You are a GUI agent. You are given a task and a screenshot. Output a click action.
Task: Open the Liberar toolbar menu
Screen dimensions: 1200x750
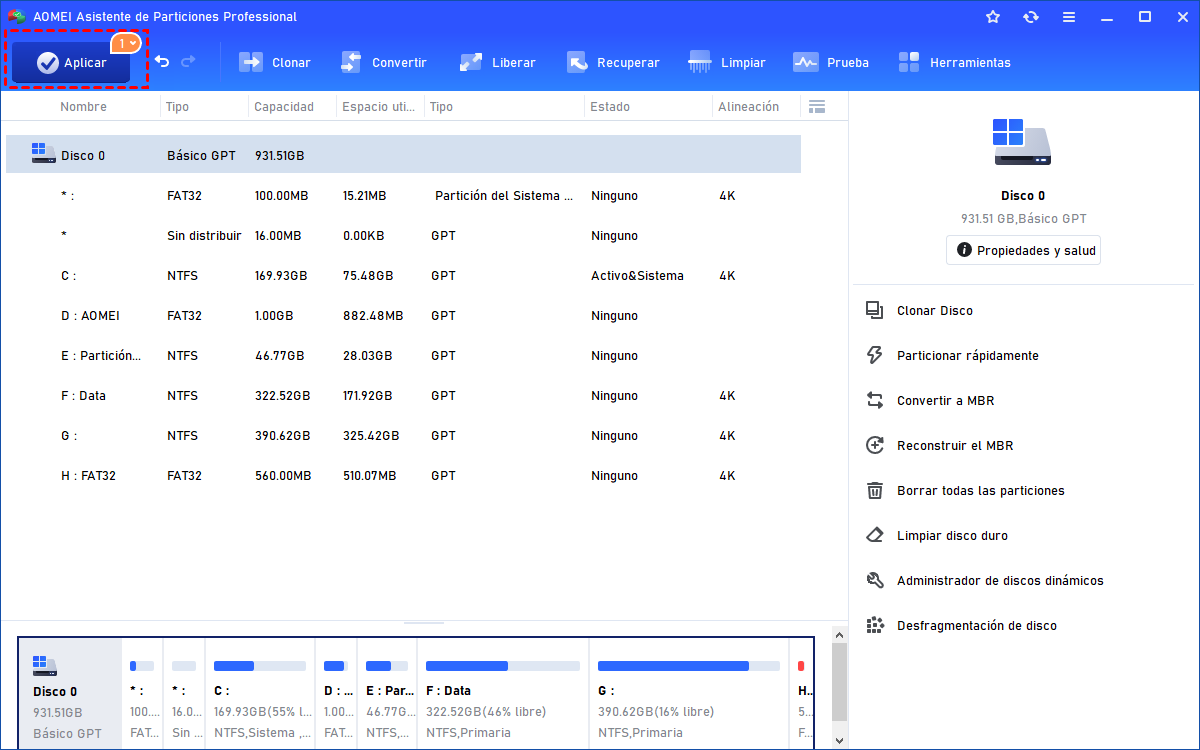[x=497, y=62]
